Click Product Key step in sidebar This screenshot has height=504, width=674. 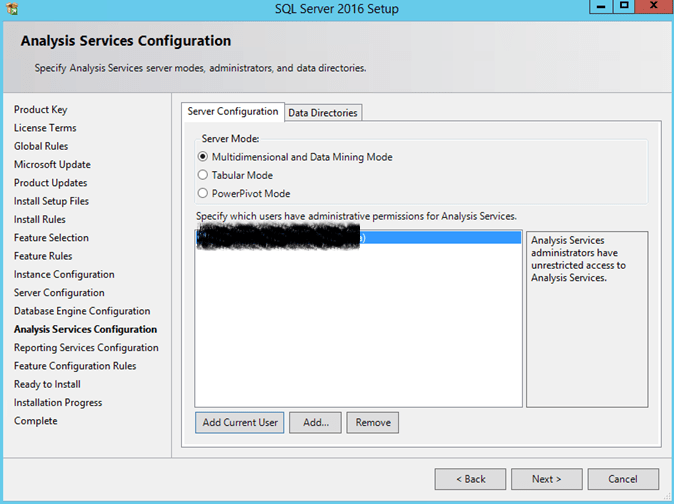[x=40, y=110]
